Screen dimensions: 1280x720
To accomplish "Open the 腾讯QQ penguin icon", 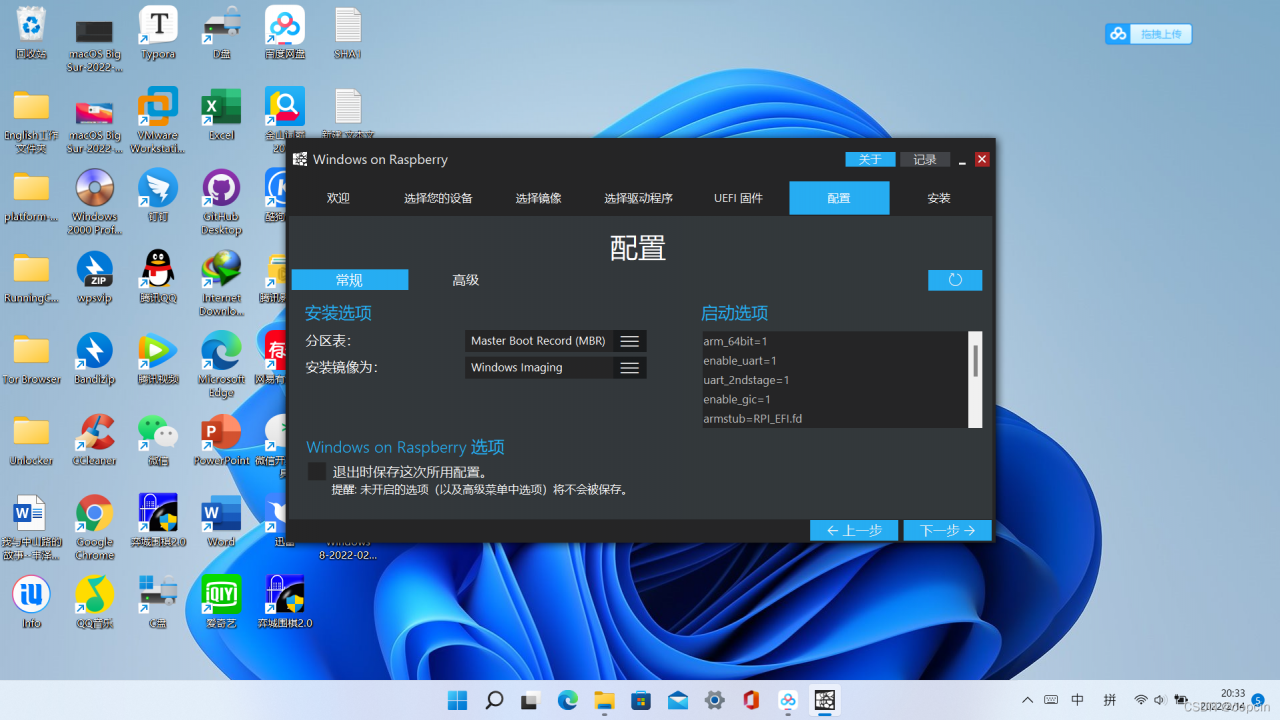I will pyautogui.click(x=158, y=277).
